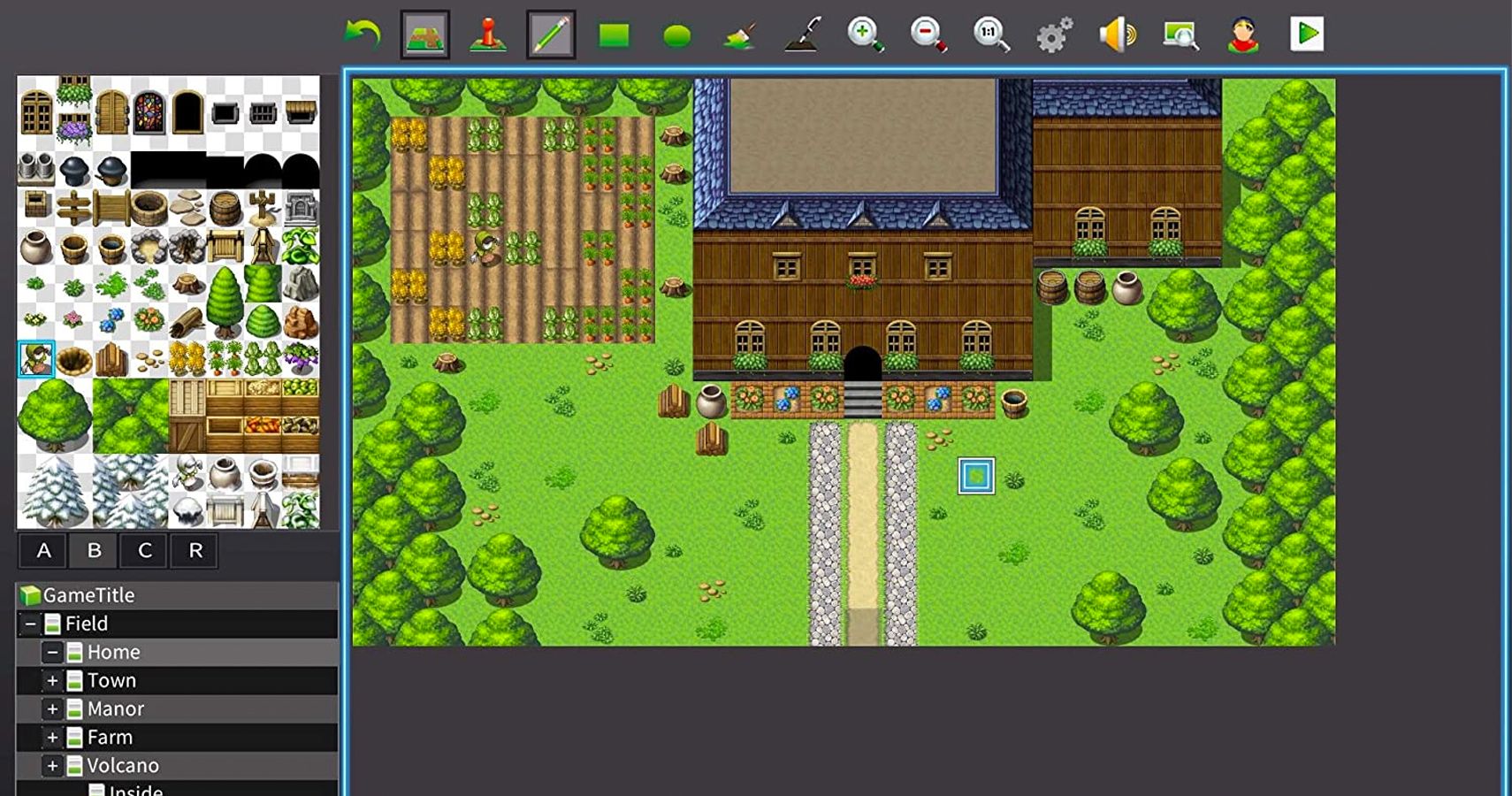1512x796 pixels.
Task: Open the Manor map
Action: click(115, 708)
